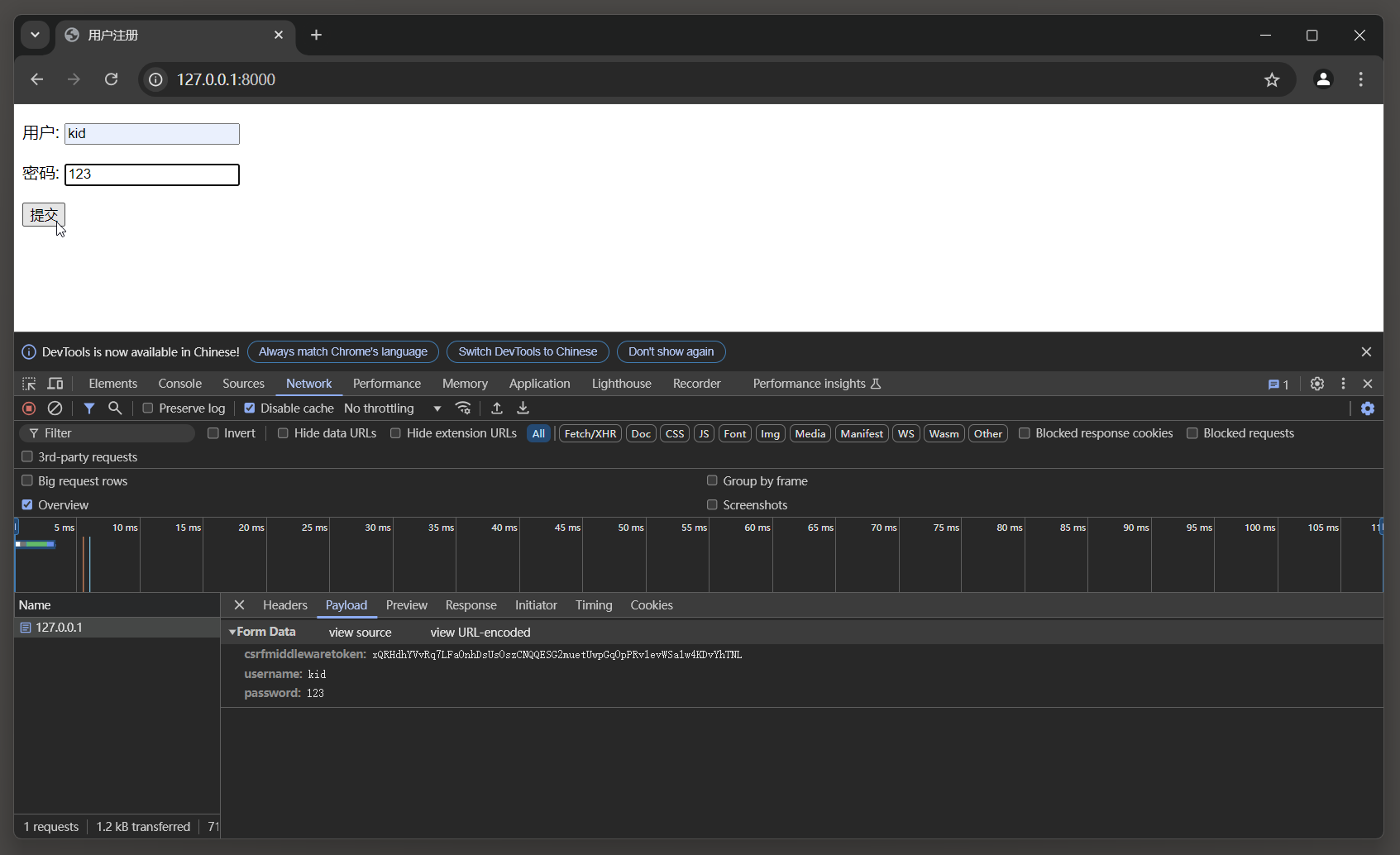Check Blocked requests

pyautogui.click(x=1192, y=433)
